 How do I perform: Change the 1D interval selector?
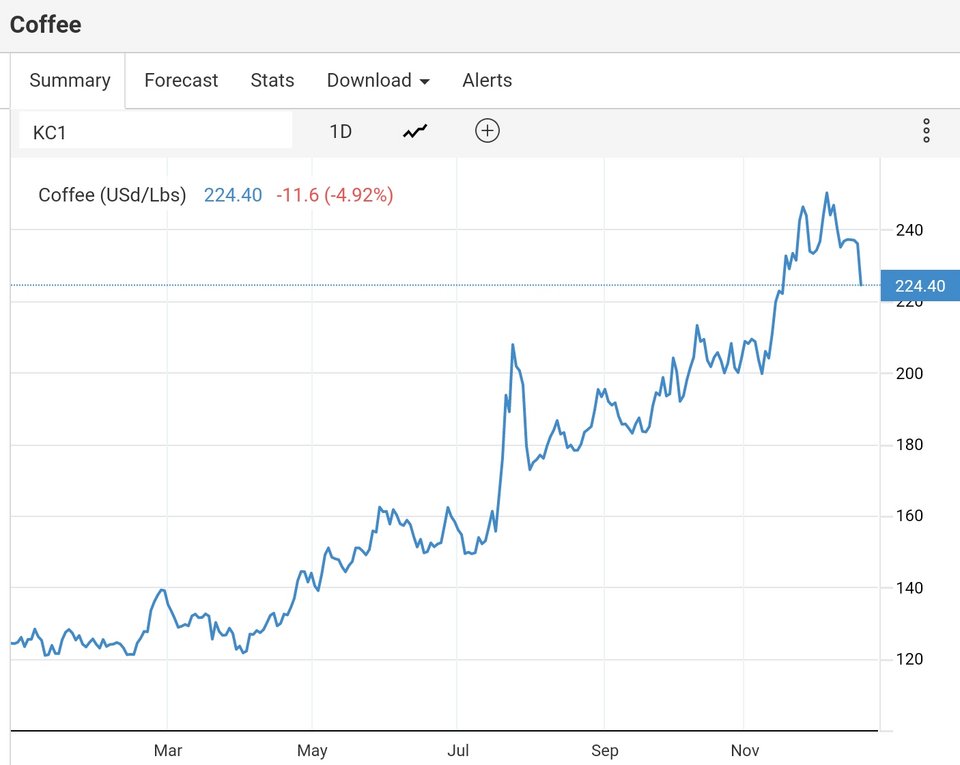click(x=340, y=132)
